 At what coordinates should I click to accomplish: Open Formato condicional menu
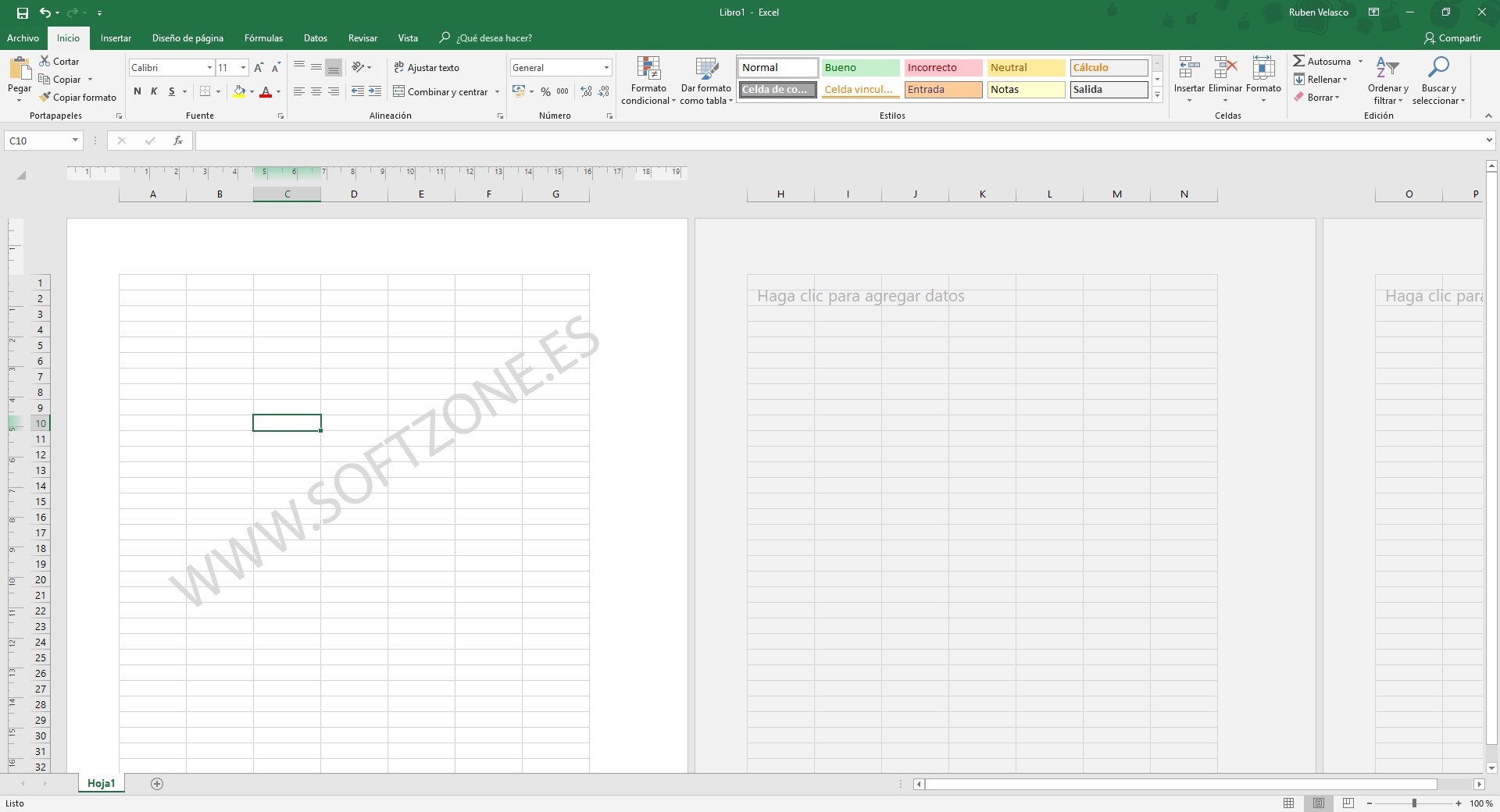point(648,80)
